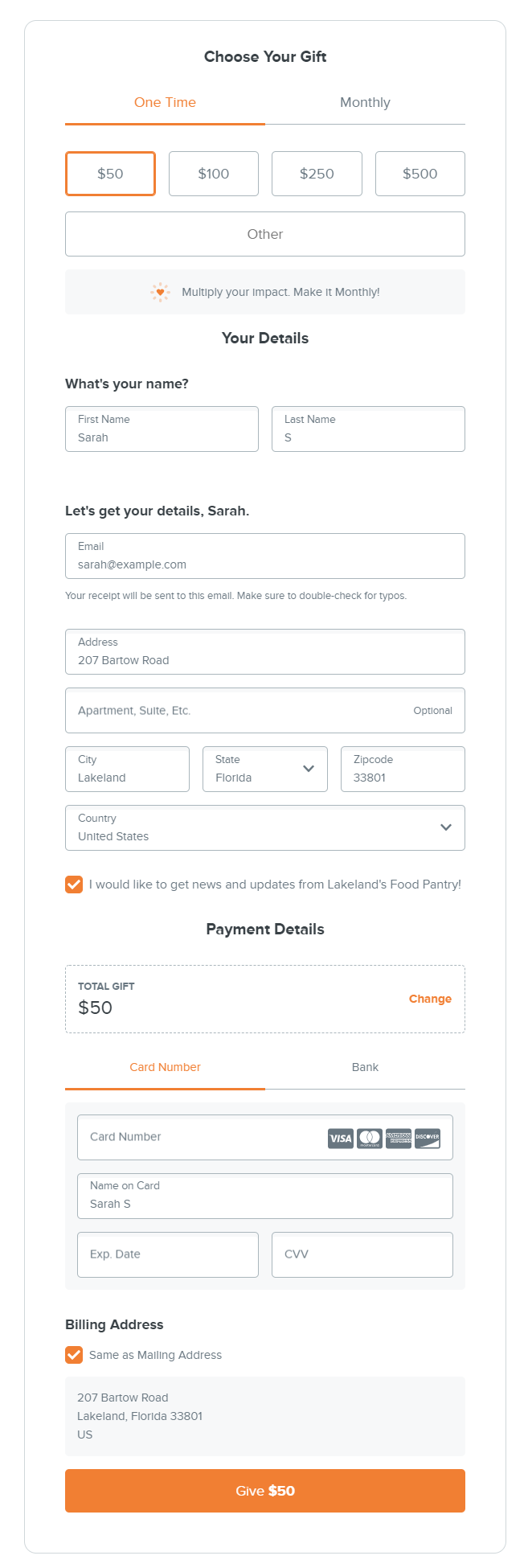Switch to the Monthly gift tab
The height and width of the screenshot is (1568, 528).
point(365,103)
